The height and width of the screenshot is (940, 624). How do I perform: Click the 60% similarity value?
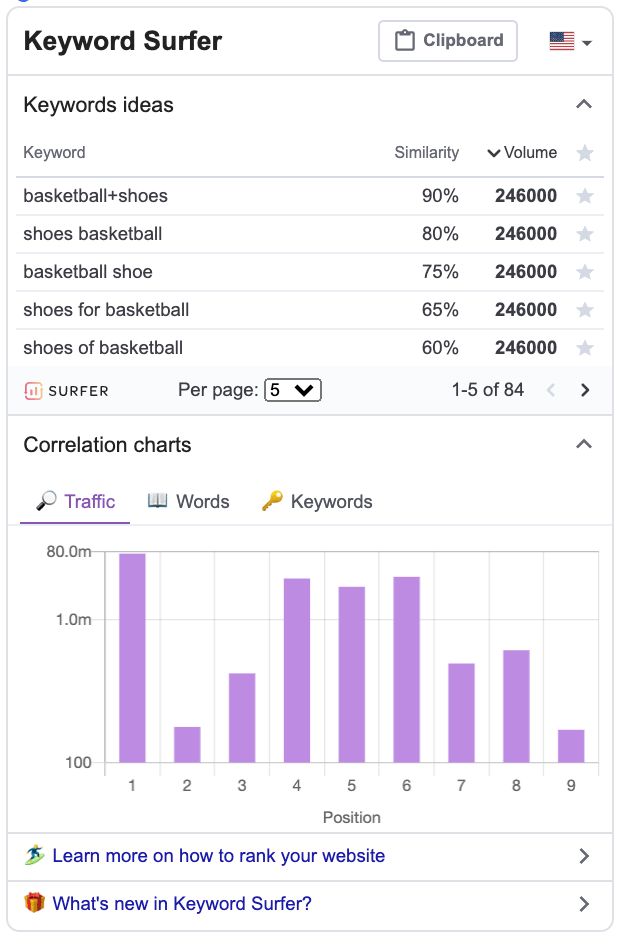point(440,348)
